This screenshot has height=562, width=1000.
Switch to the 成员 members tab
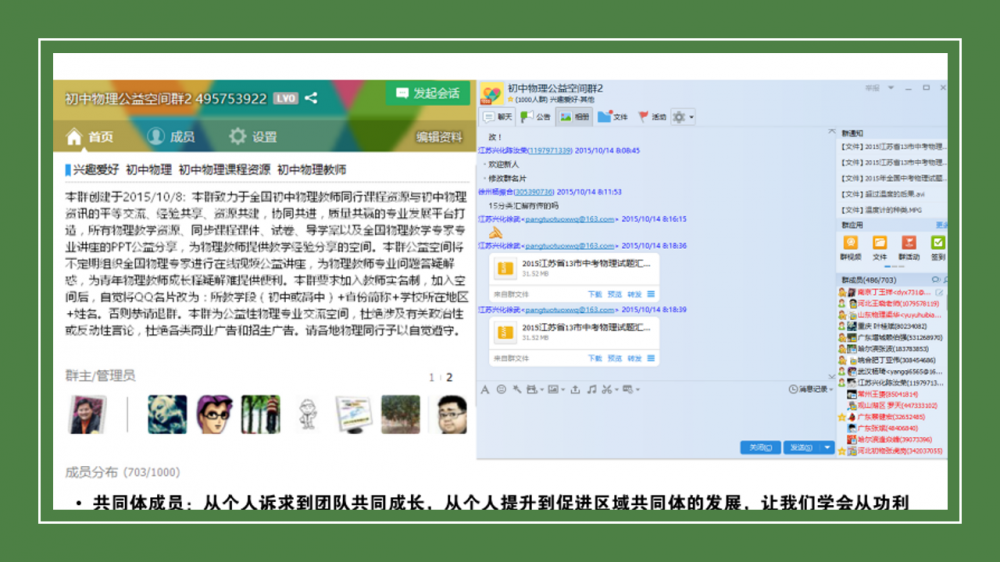pos(170,137)
